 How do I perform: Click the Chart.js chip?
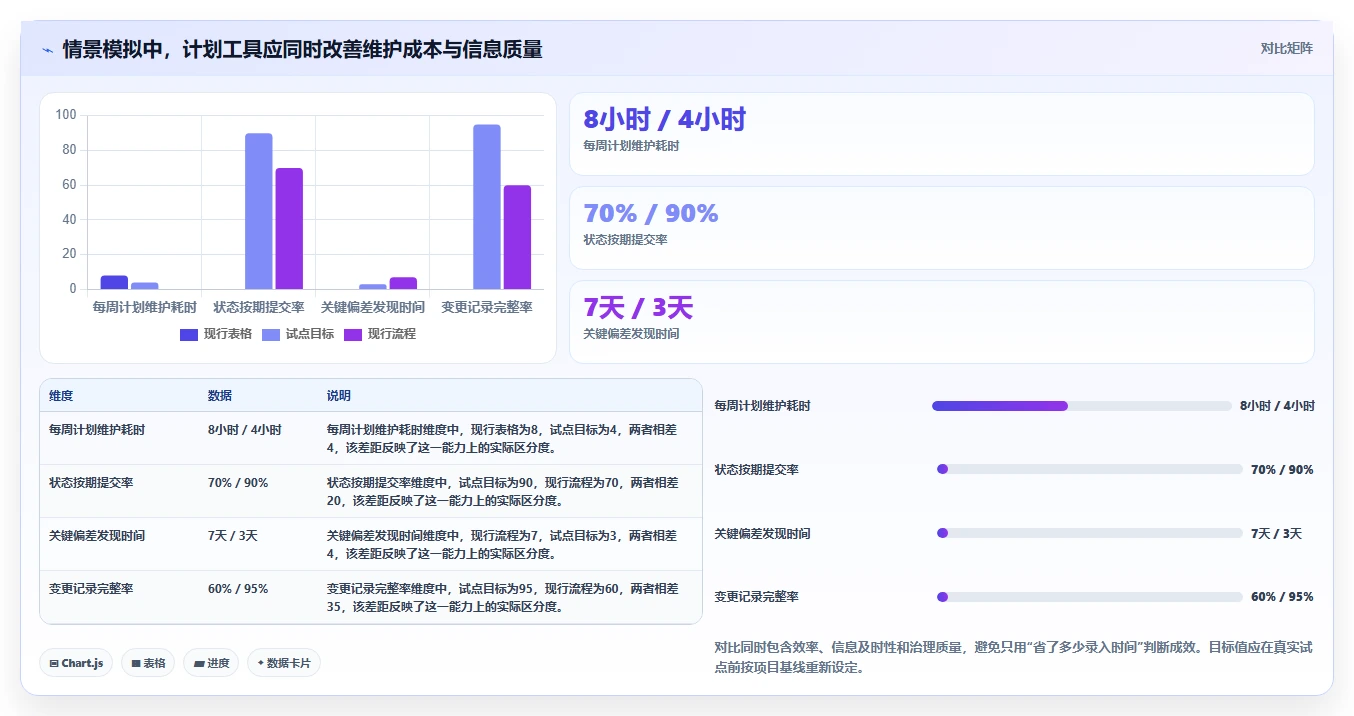[x=76, y=663]
